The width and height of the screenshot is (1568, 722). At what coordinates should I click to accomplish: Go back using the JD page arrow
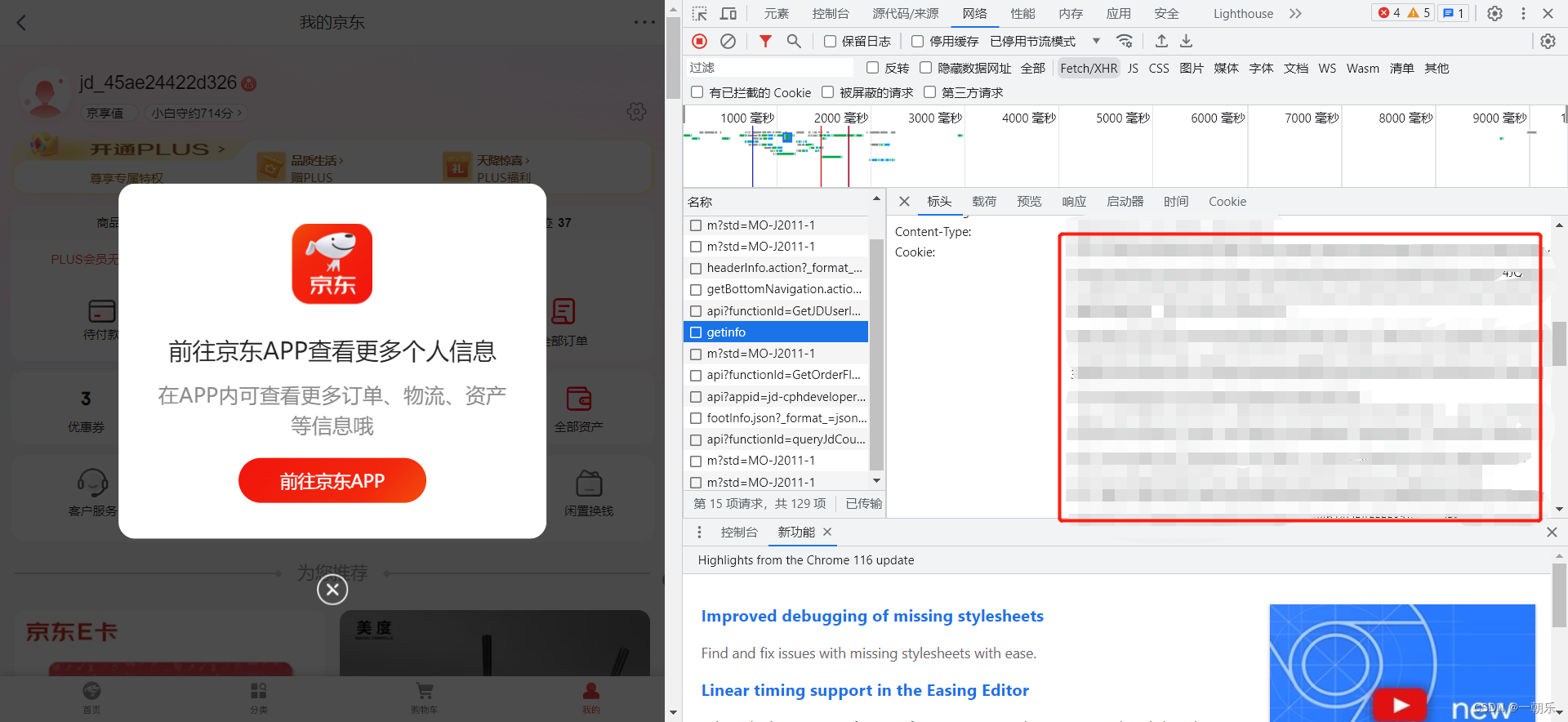click(x=22, y=23)
